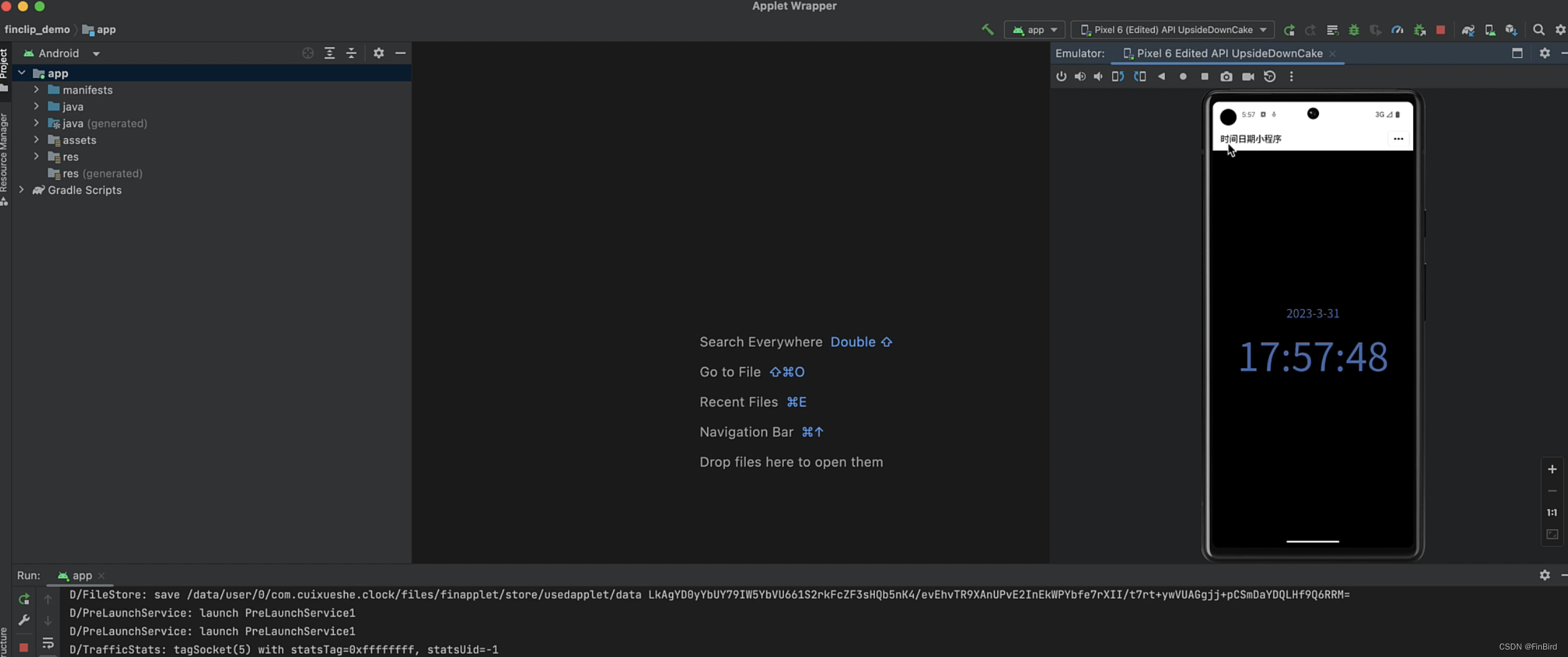Expand the manifests folder

(x=36, y=90)
